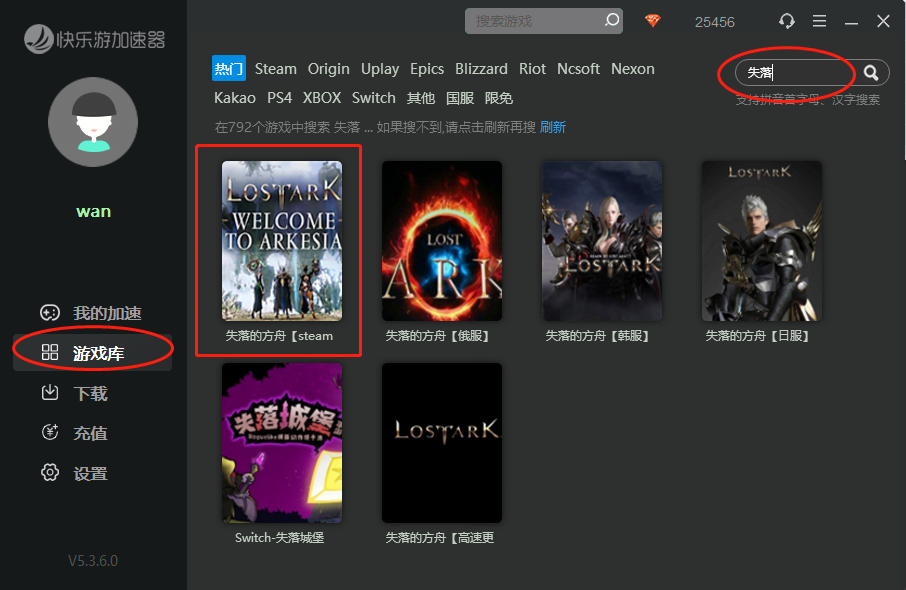Click the top search magnifier icon
Viewport: 906px width, 590px height.
pos(611,20)
